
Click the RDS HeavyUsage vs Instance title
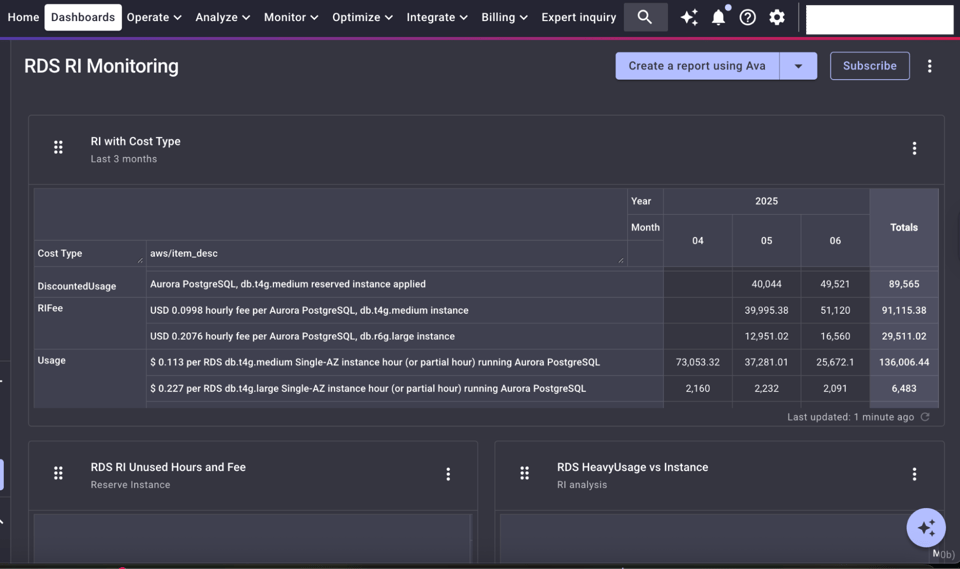[632, 467]
